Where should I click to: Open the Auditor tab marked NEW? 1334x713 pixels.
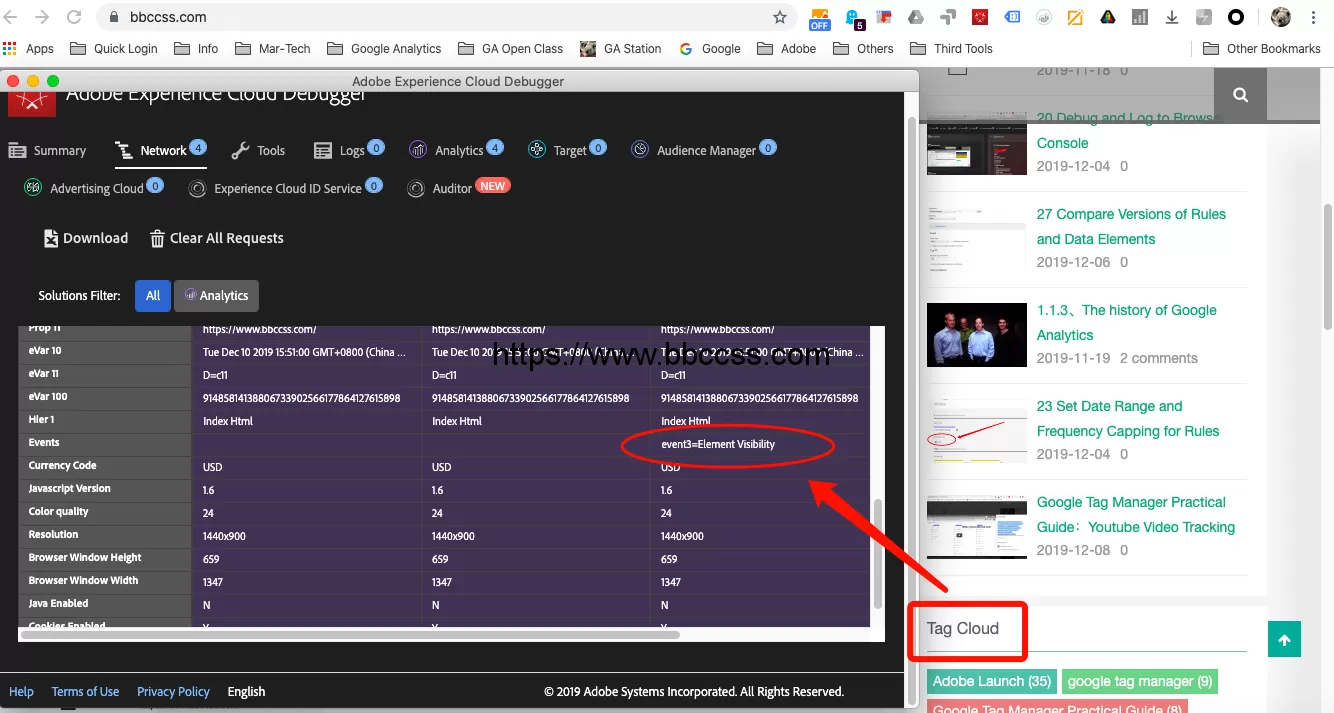coord(459,188)
